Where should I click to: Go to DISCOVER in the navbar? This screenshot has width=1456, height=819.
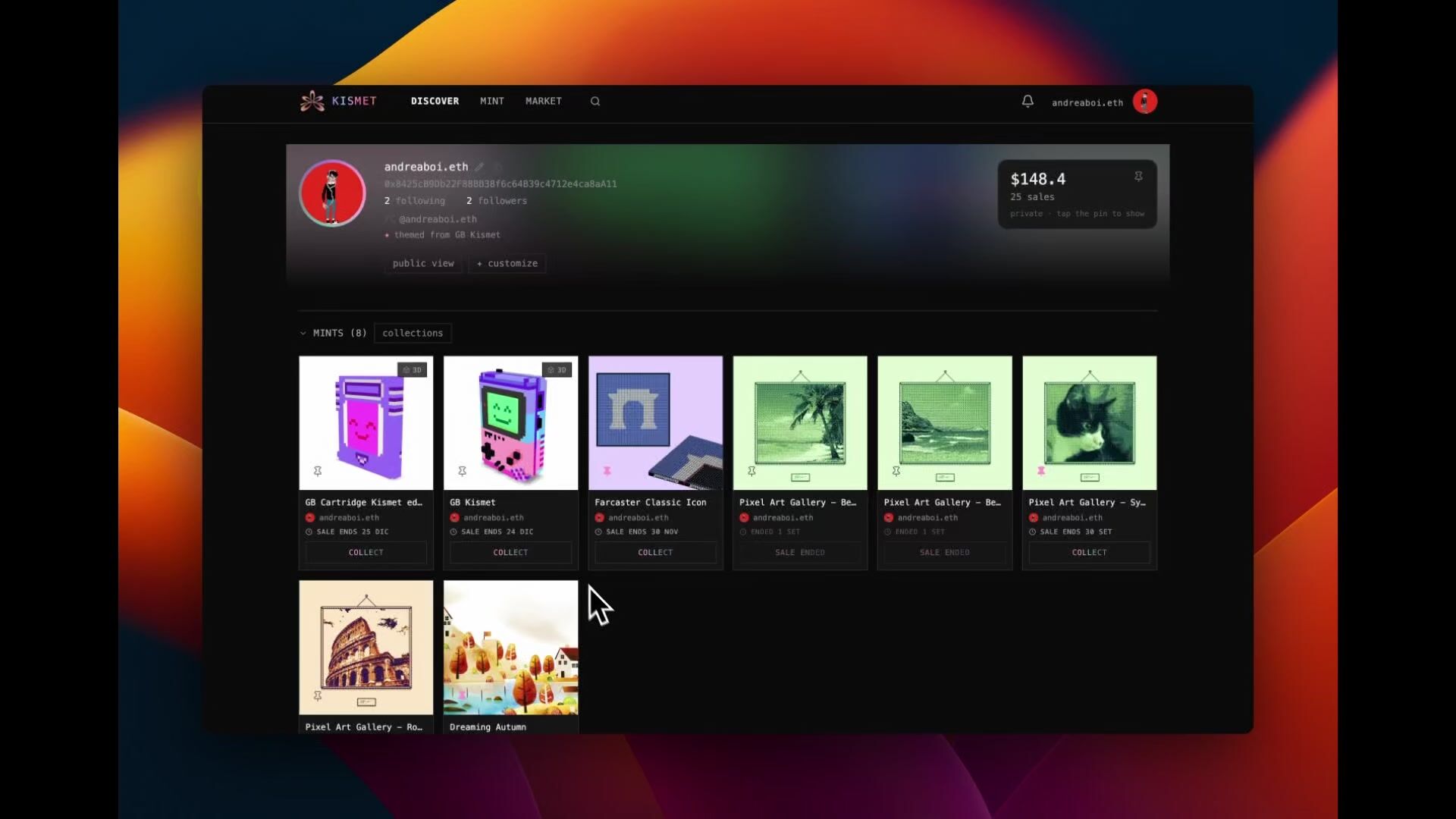pyautogui.click(x=435, y=101)
